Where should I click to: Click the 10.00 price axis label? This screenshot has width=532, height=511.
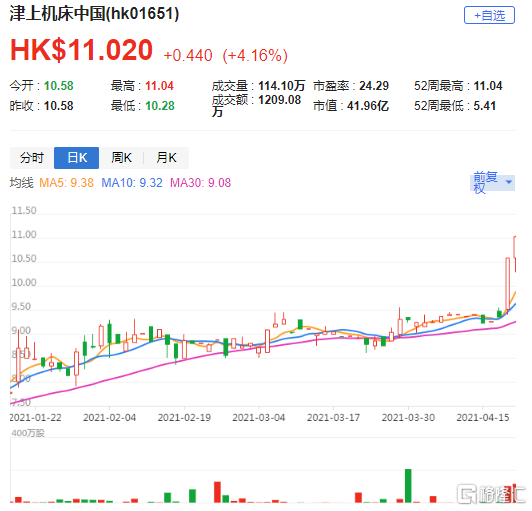tap(24, 282)
